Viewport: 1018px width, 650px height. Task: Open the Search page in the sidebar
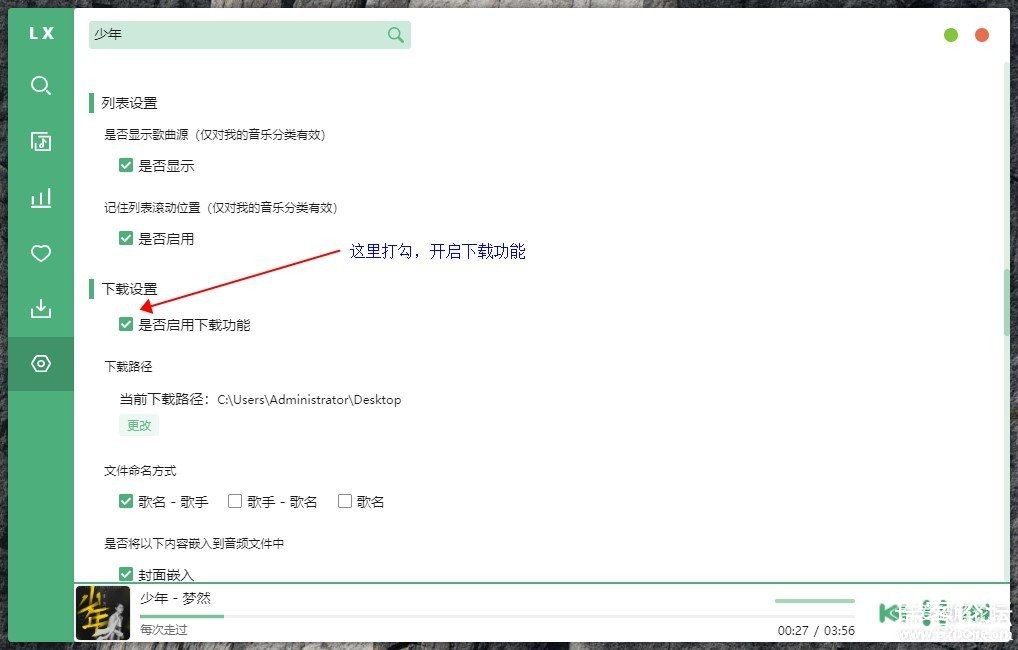tap(40, 86)
